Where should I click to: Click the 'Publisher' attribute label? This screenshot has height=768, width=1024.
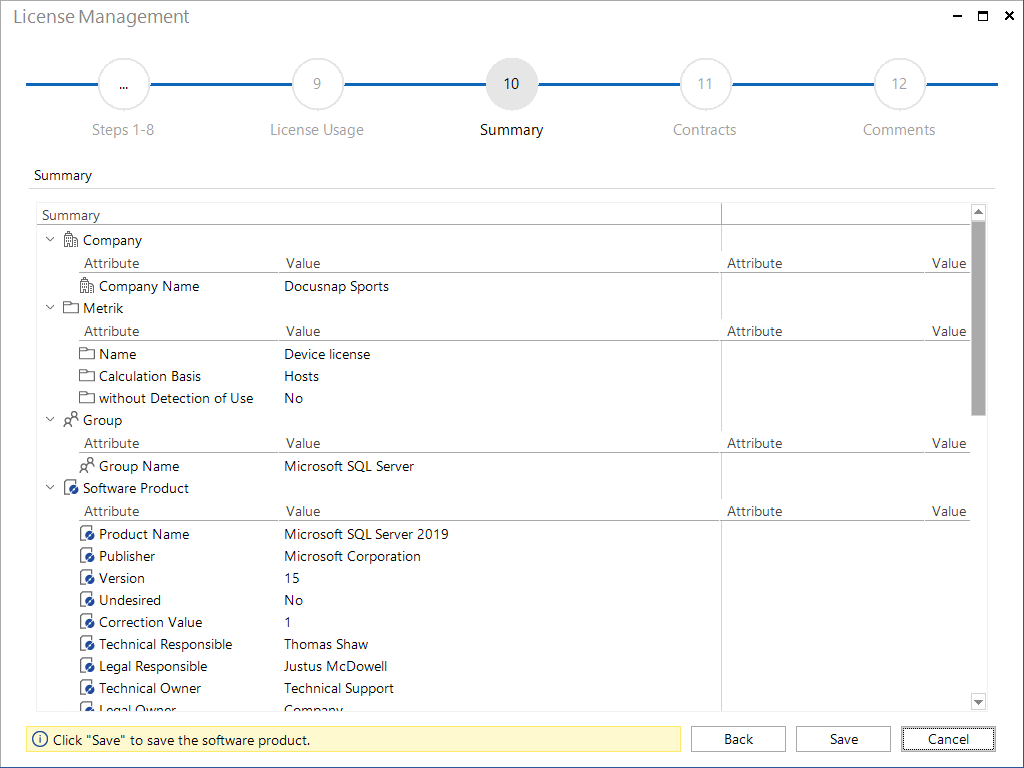(x=127, y=556)
